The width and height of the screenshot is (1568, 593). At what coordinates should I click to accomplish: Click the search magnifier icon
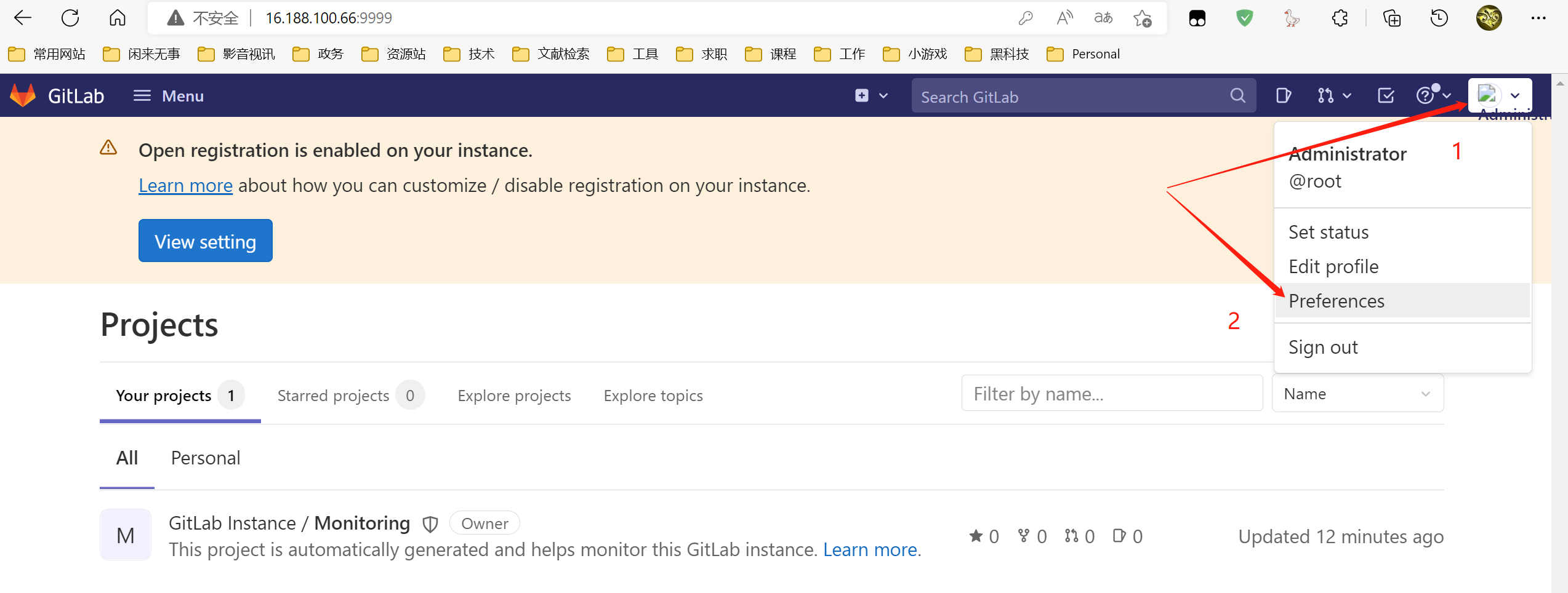coord(1237,95)
